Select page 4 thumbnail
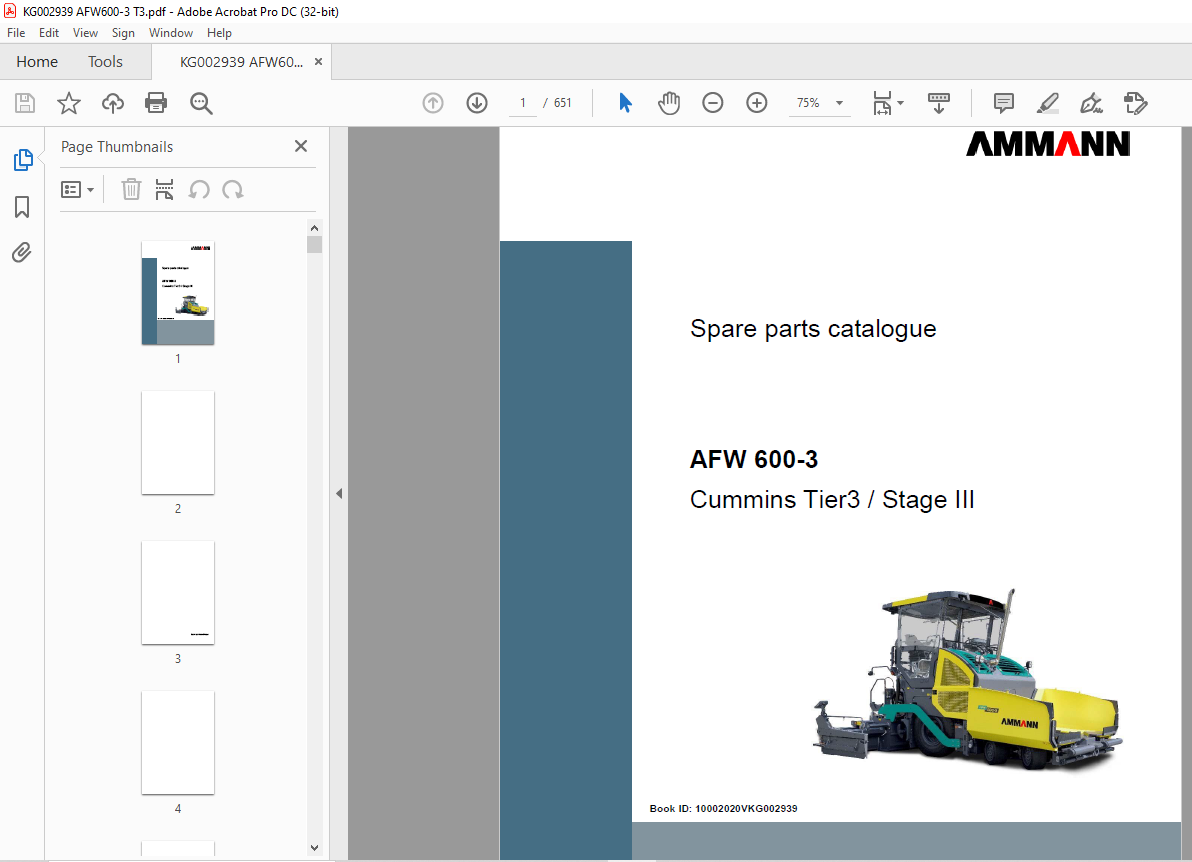Image resolution: width=1192 pixels, height=862 pixels. click(x=178, y=743)
